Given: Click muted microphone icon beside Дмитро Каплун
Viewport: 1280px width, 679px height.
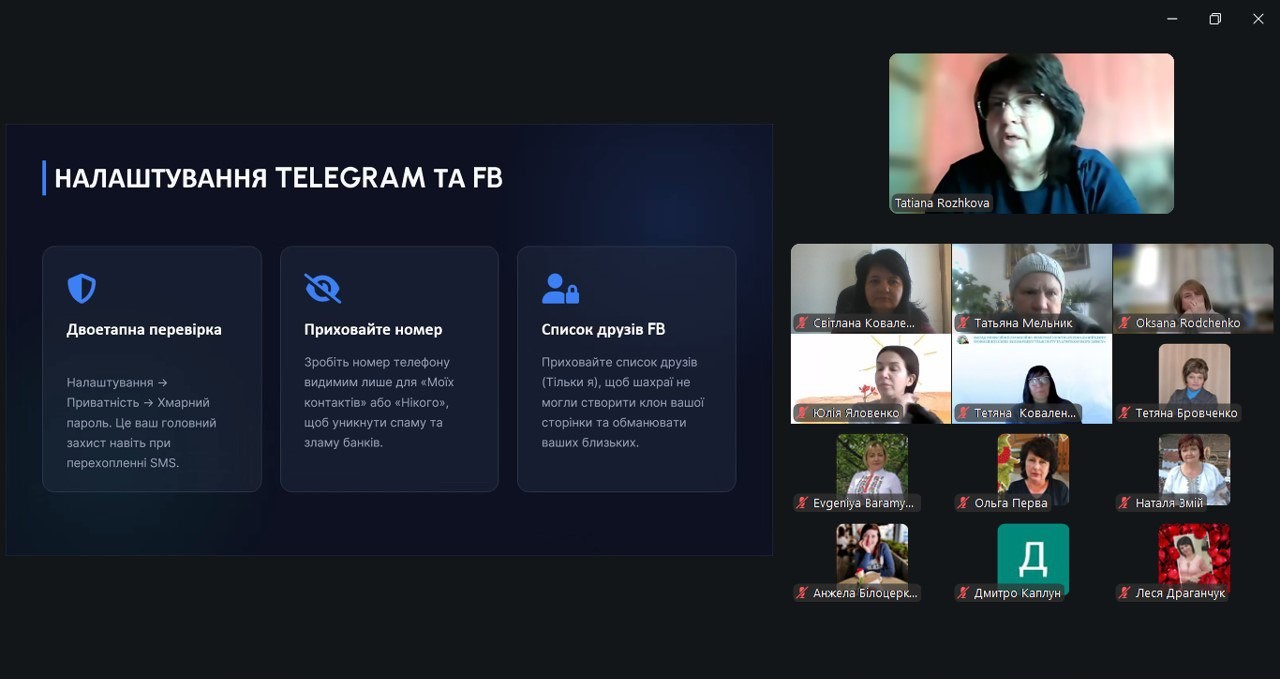Looking at the screenshot, I should click(963, 593).
